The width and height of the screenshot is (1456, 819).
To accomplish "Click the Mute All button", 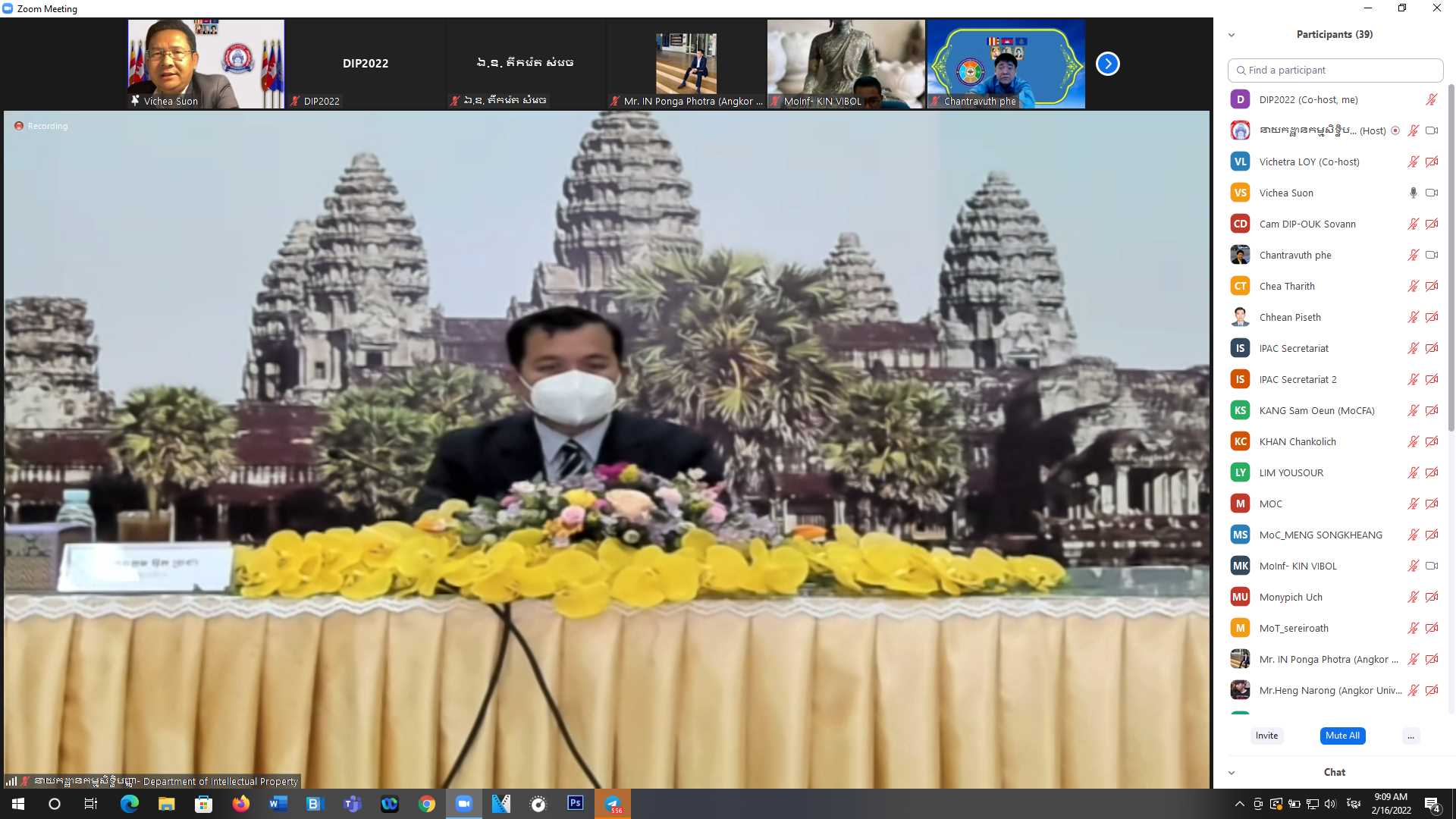I will point(1342,736).
